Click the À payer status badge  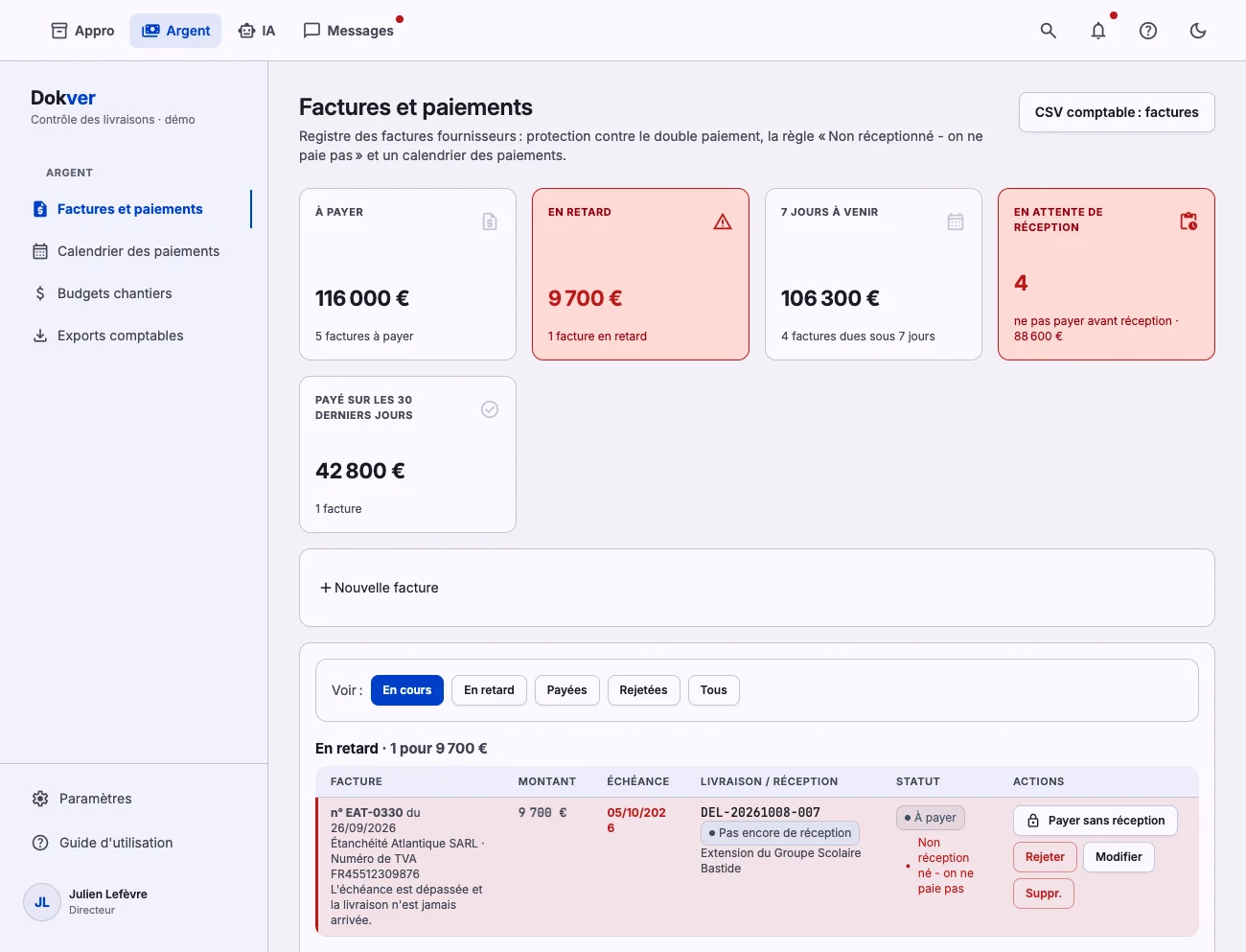click(931, 818)
